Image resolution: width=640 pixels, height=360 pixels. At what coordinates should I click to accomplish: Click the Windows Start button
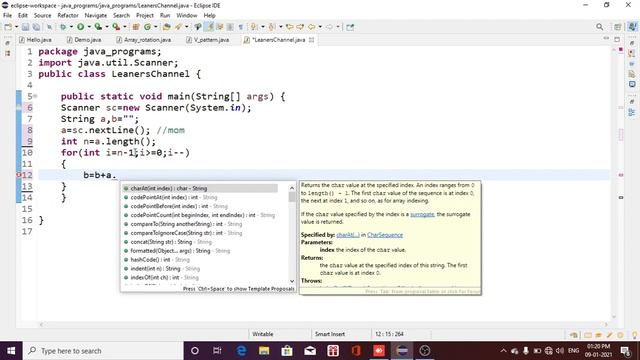pos(11,351)
